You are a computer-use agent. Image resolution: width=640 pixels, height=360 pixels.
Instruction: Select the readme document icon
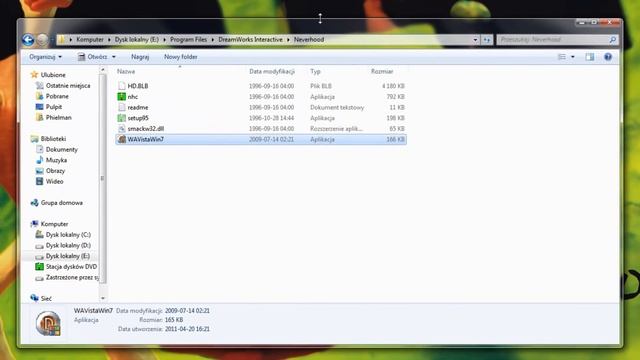click(x=121, y=107)
